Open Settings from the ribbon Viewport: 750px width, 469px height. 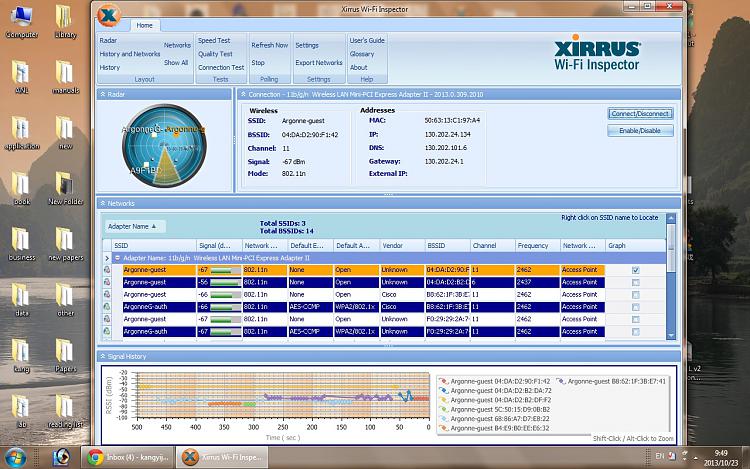307,45
